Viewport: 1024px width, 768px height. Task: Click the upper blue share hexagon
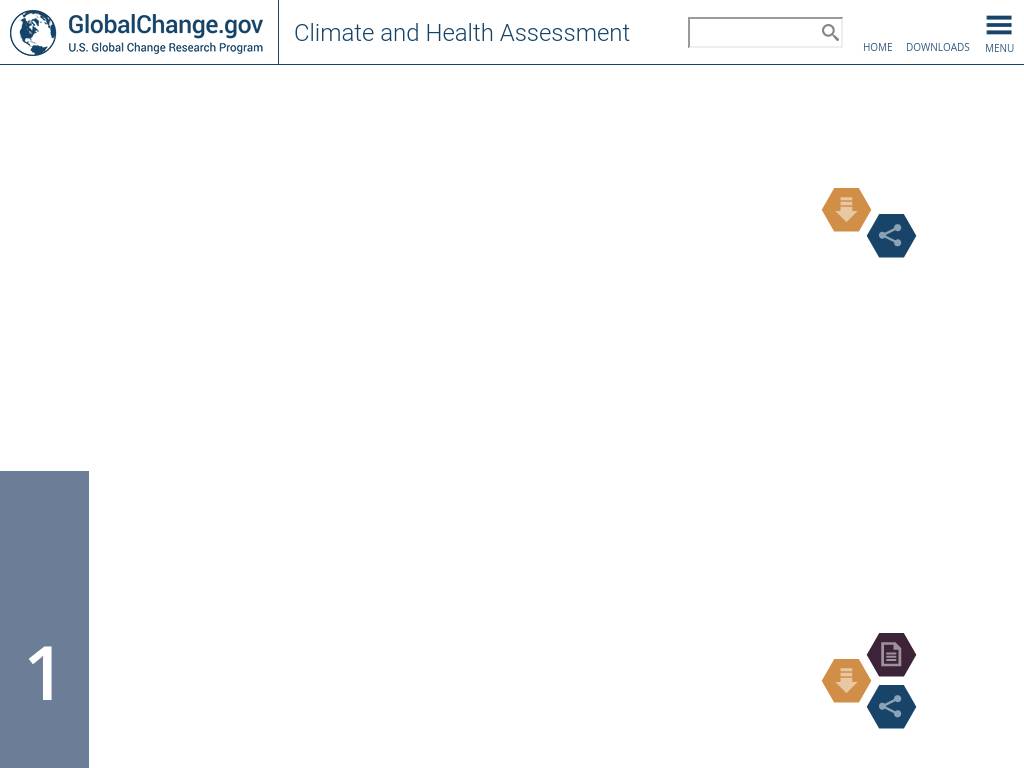coord(891,236)
